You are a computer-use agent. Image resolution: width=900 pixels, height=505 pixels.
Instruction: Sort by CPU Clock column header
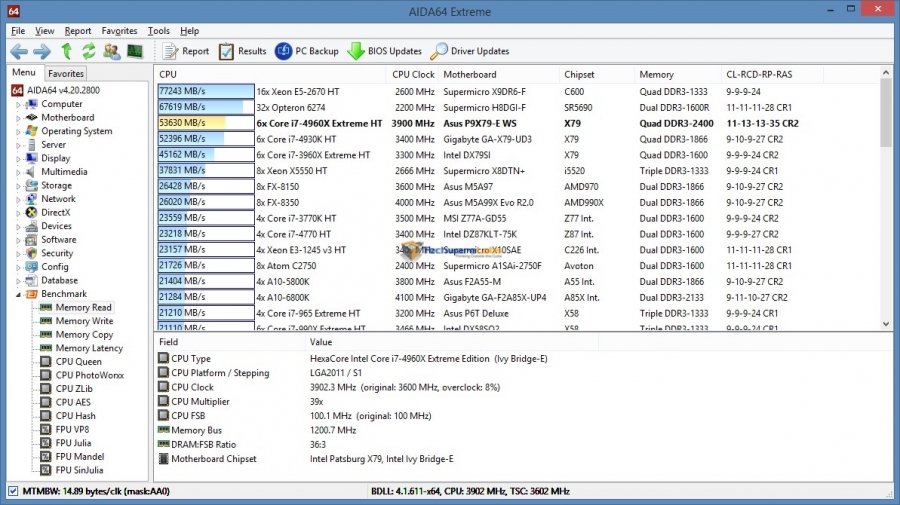pyautogui.click(x=413, y=75)
